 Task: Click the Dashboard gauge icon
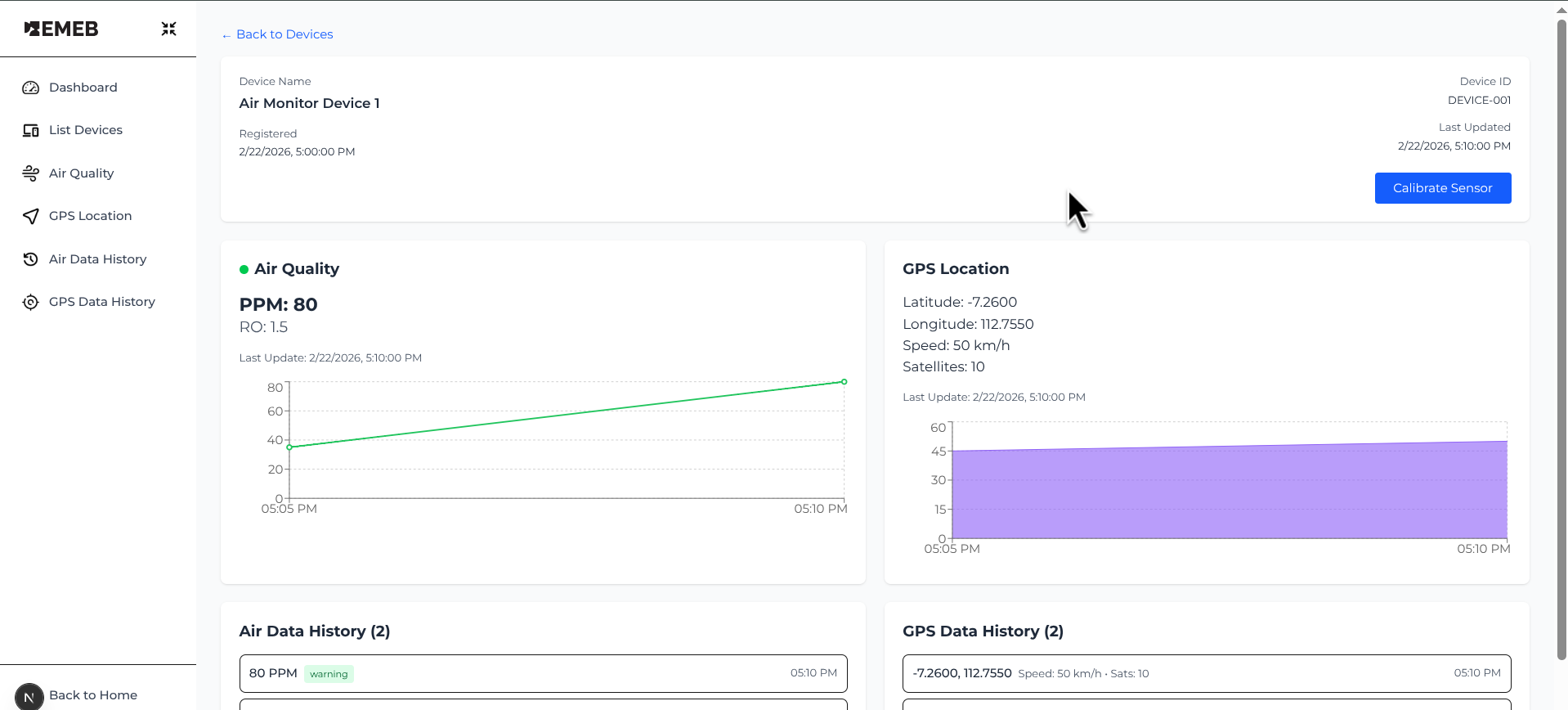31,88
